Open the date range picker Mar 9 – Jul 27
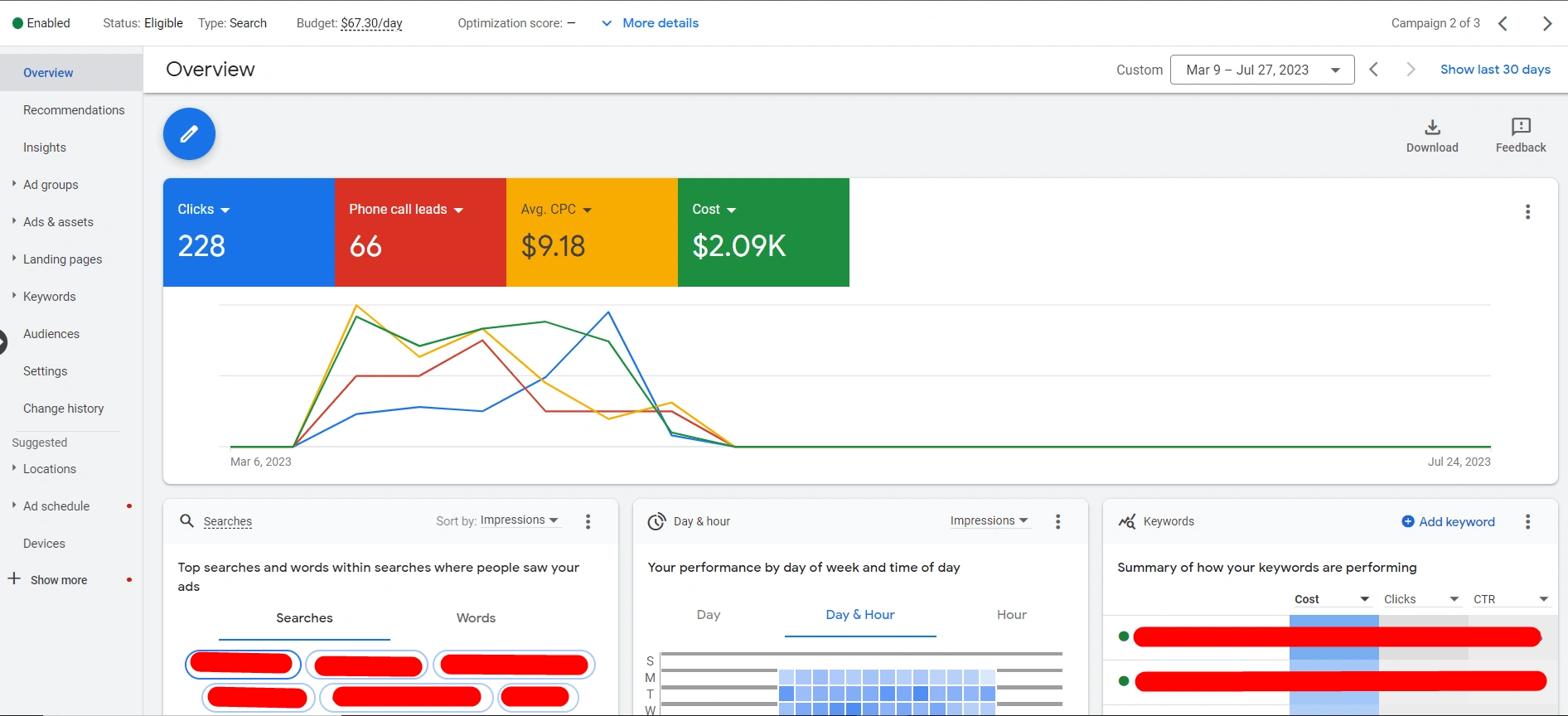This screenshot has height=716, width=1568. (1262, 70)
